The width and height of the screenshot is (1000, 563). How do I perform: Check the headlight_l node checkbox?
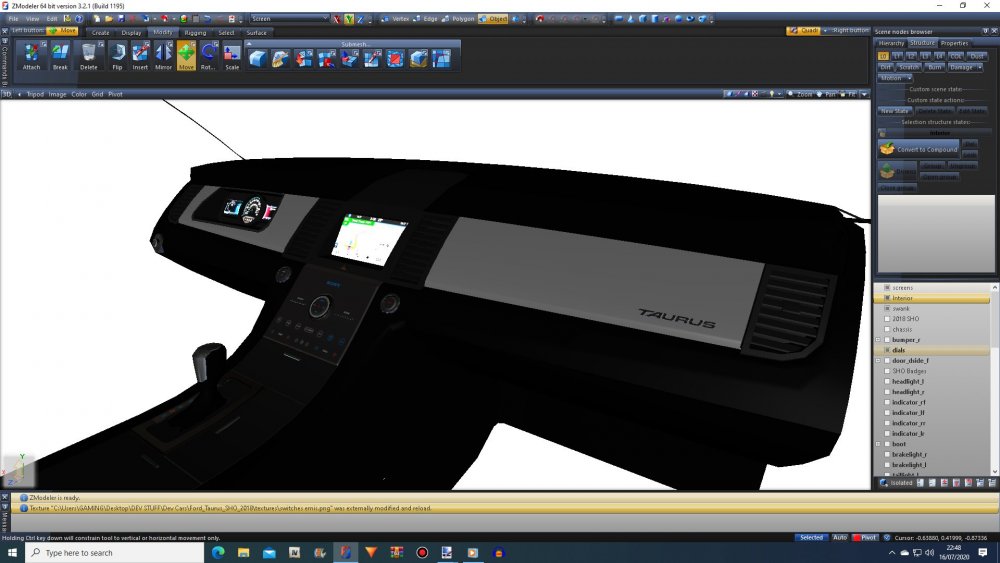click(887, 381)
